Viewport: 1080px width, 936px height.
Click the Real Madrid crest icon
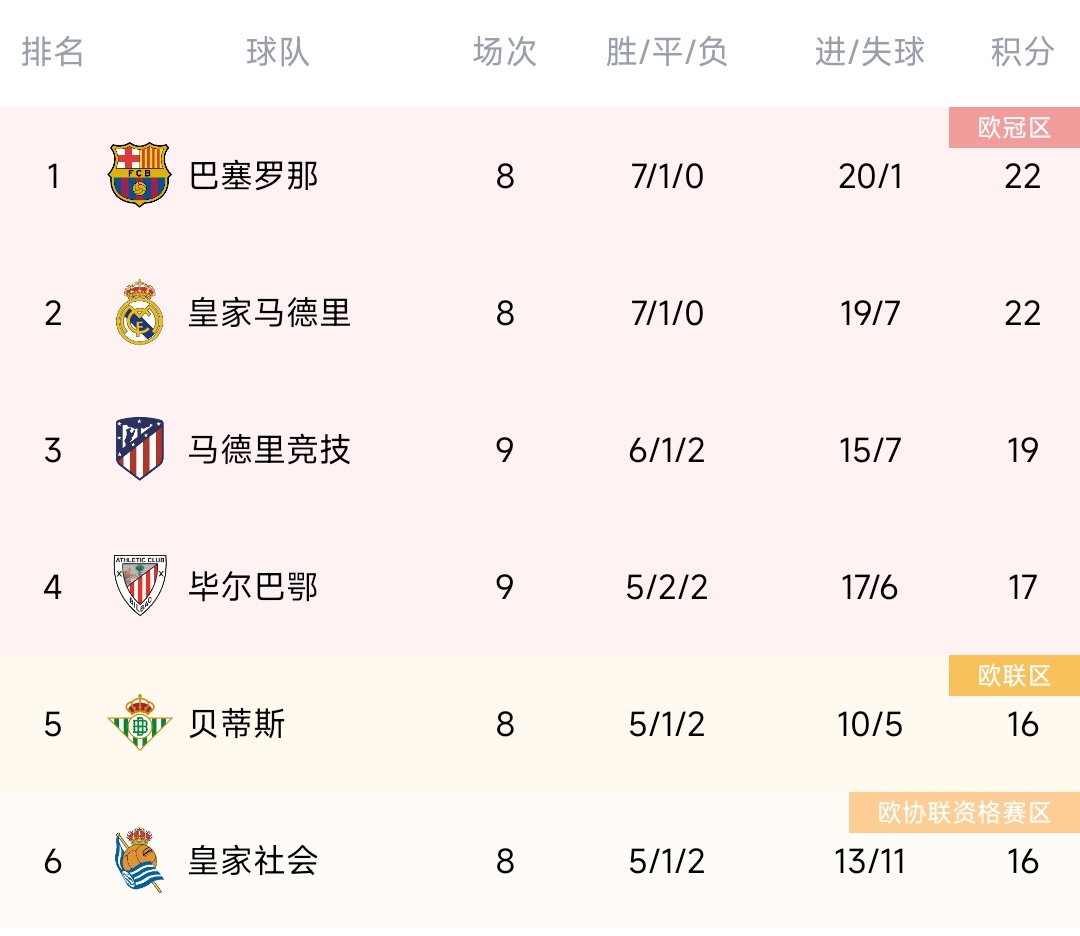[139, 312]
